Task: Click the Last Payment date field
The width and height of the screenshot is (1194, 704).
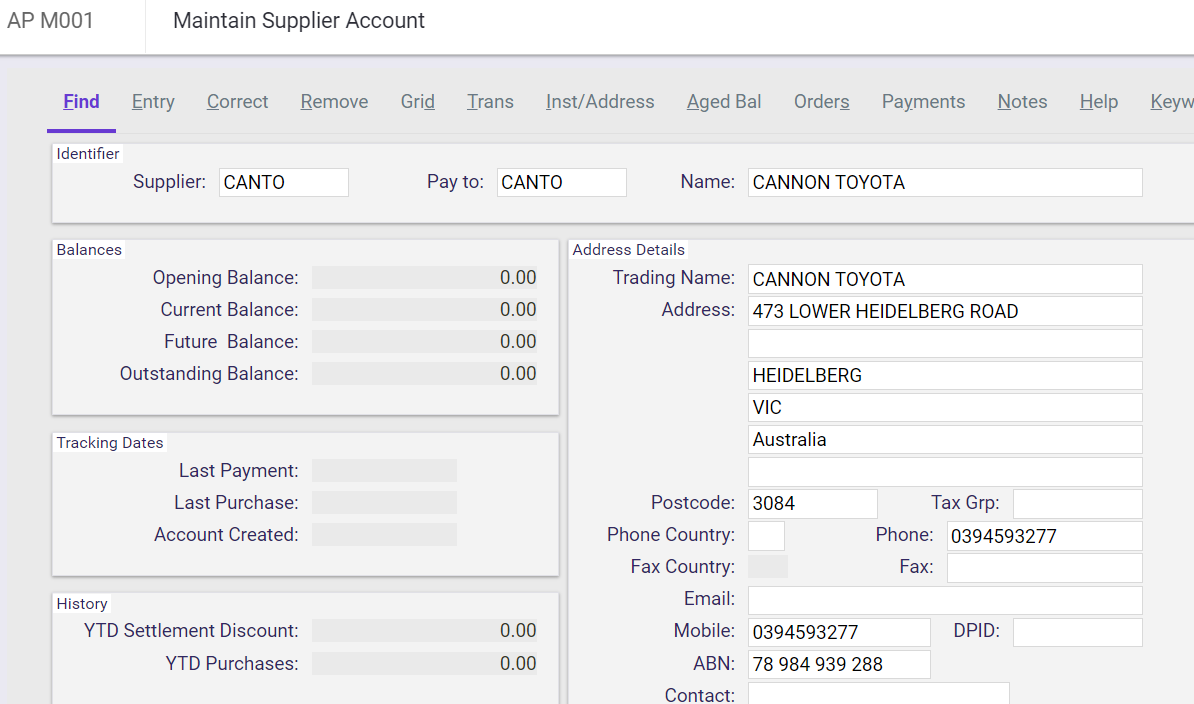Action: pyautogui.click(x=385, y=470)
